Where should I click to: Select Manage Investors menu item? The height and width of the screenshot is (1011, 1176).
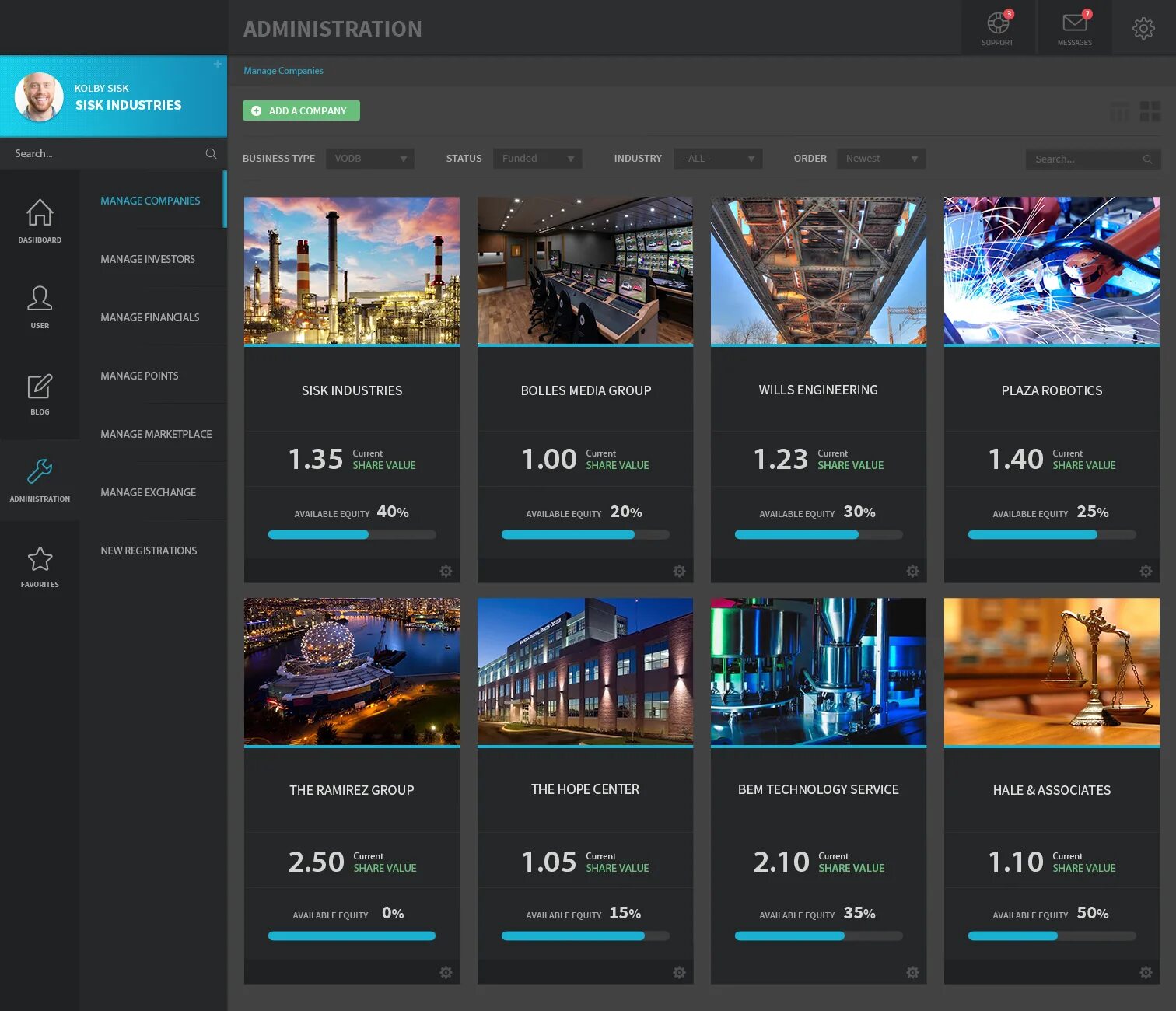pyautogui.click(x=148, y=259)
